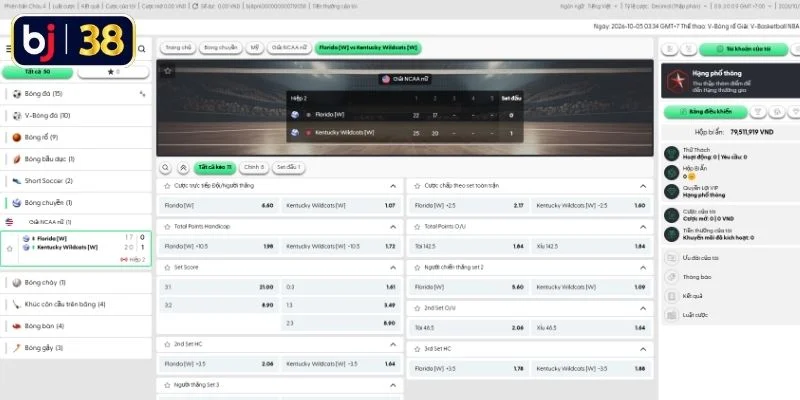Favorite the Cược trực tiếp Đội/người thắng market
The height and width of the screenshot is (400, 800).
[167, 186]
